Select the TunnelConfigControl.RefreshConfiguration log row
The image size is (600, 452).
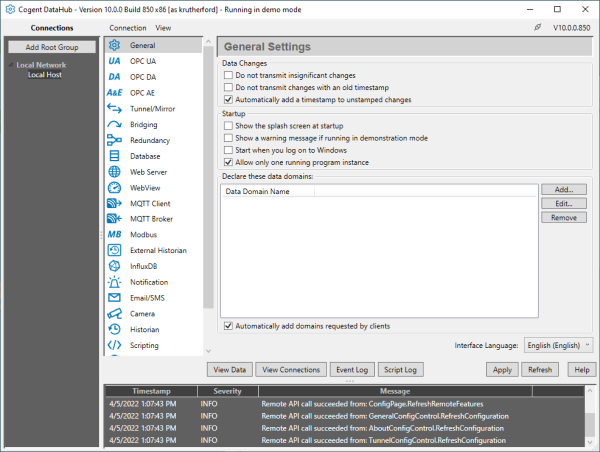(x=345, y=440)
